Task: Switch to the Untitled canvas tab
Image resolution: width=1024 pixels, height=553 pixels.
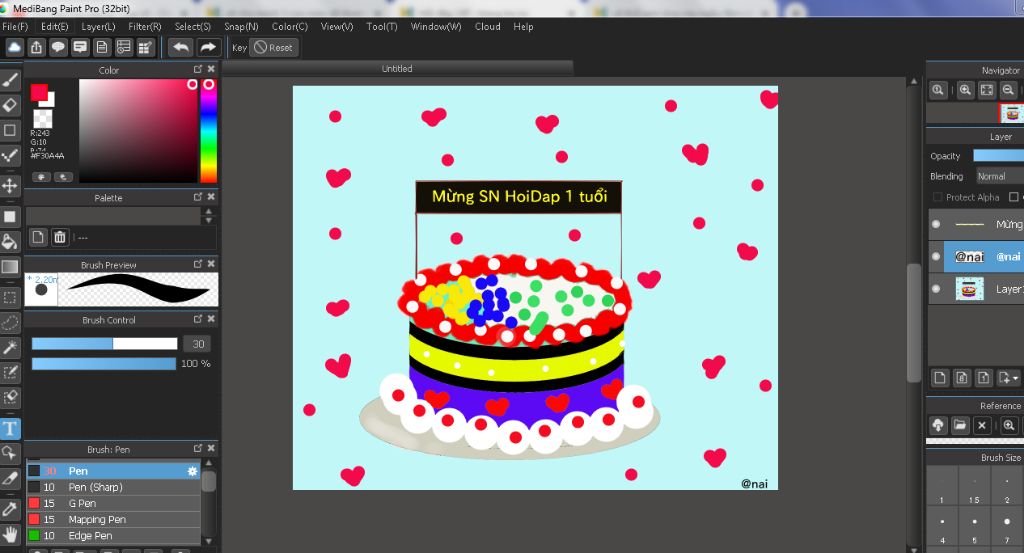Action: pyautogui.click(x=397, y=69)
